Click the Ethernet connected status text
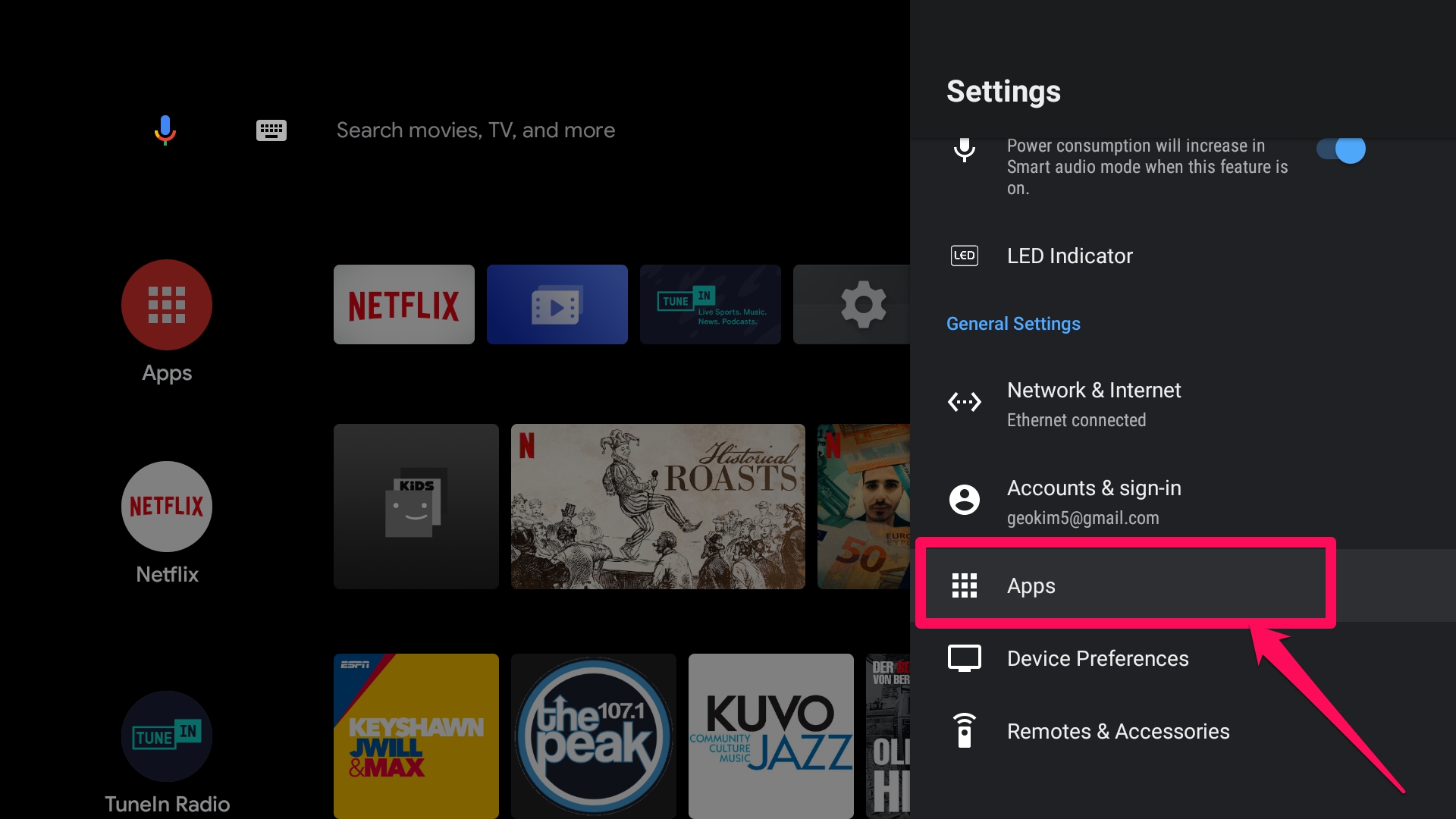The image size is (1456, 819). [x=1076, y=420]
